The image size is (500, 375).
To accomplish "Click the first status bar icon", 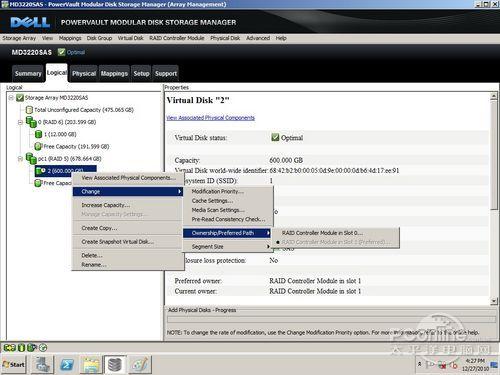I will pos(9,348).
